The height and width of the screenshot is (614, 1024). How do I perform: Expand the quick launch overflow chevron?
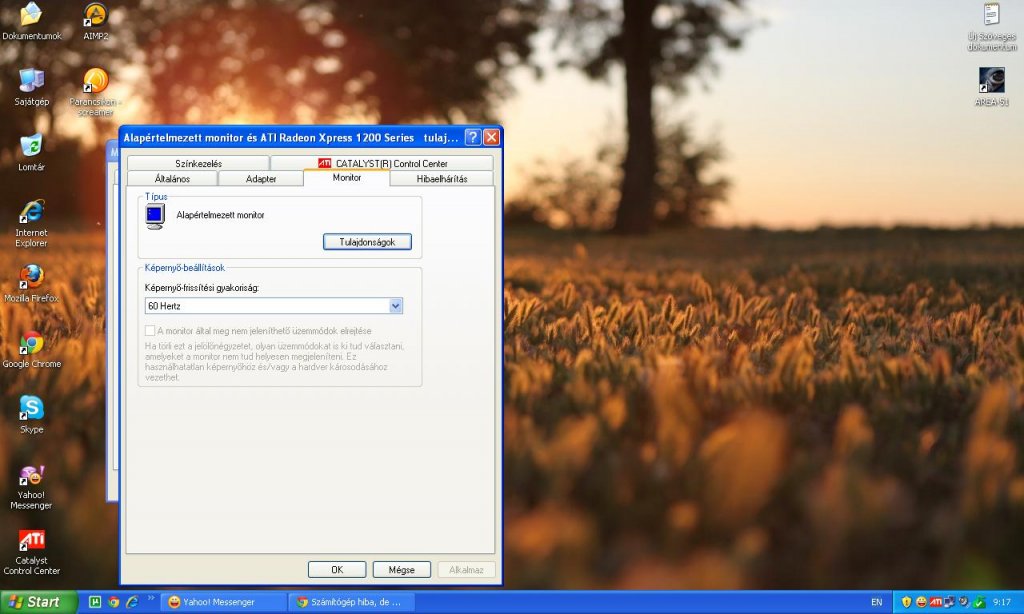pyautogui.click(x=151, y=597)
